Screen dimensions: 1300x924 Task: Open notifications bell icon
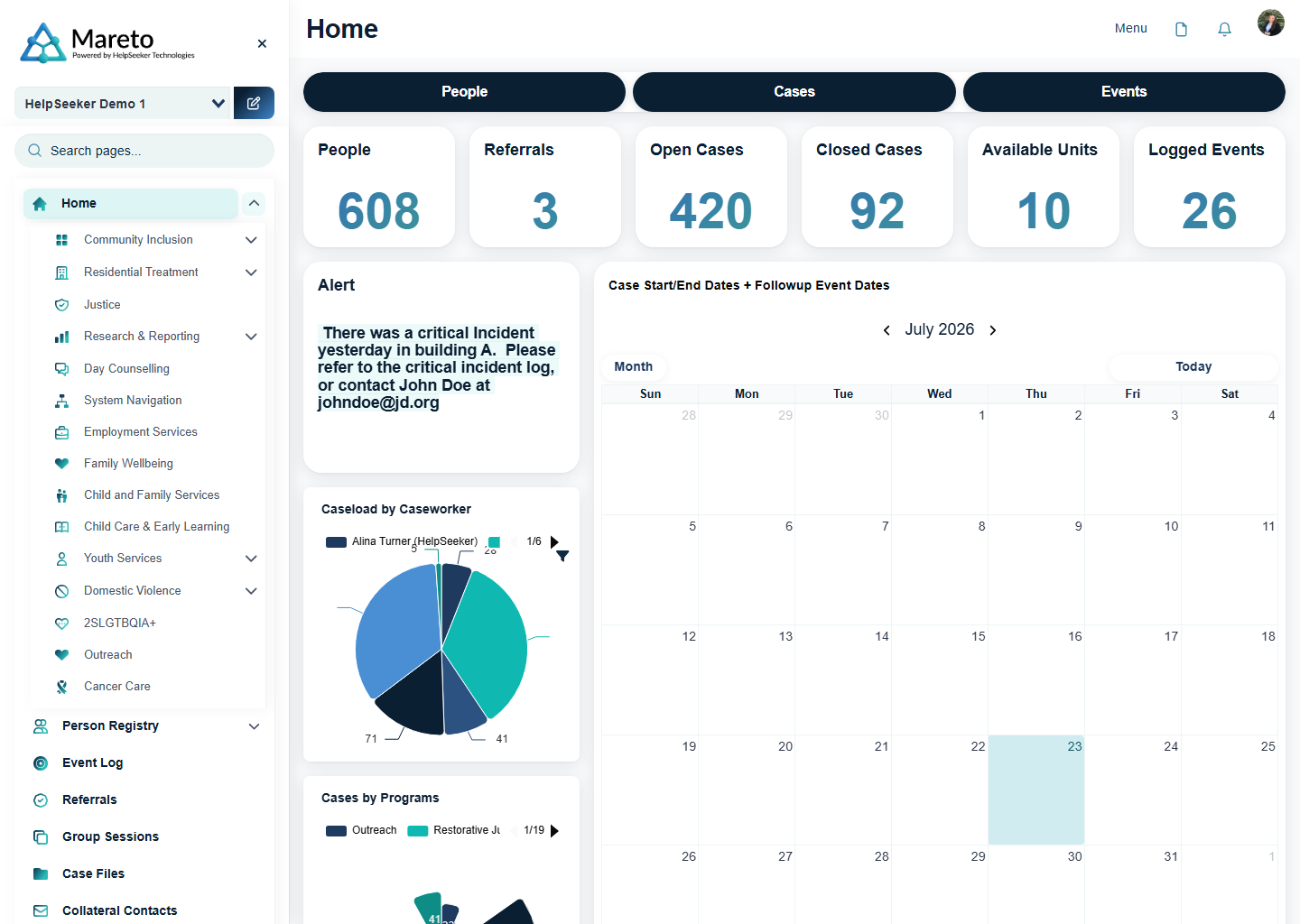[1224, 29]
